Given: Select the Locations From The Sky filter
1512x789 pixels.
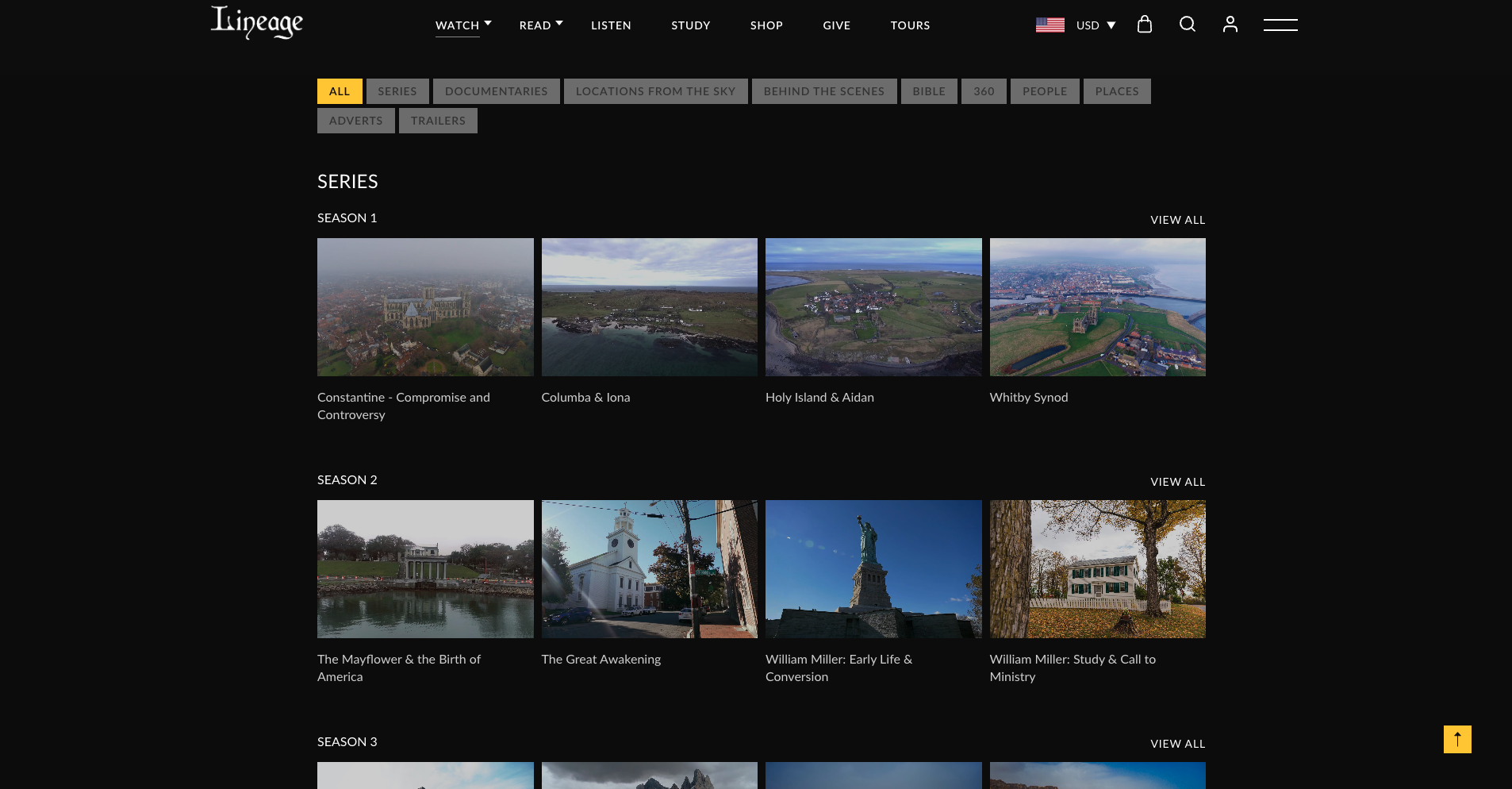Looking at the screenshot, I should click(x=655, y=91).
